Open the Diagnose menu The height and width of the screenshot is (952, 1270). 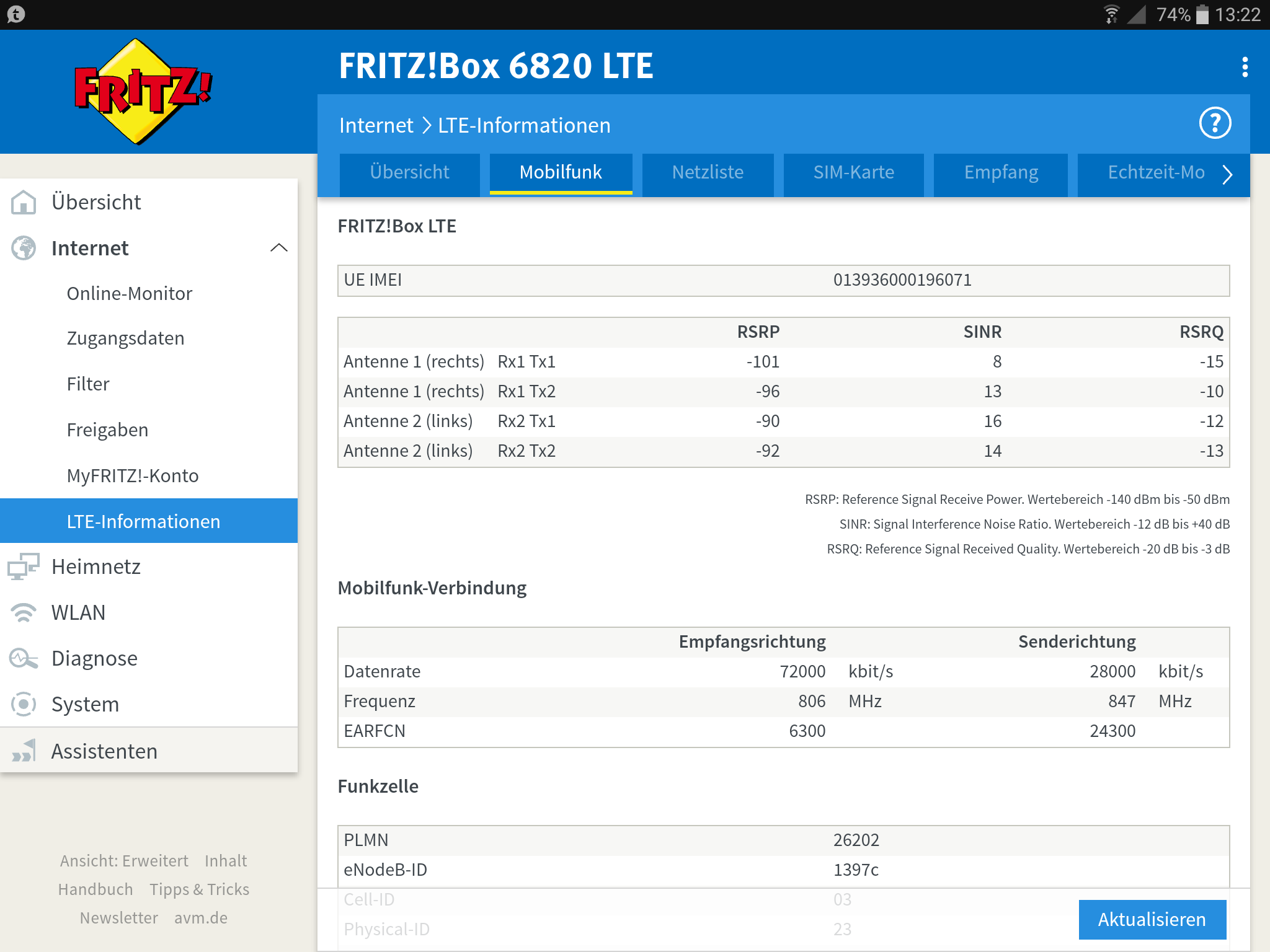[149, 658]
